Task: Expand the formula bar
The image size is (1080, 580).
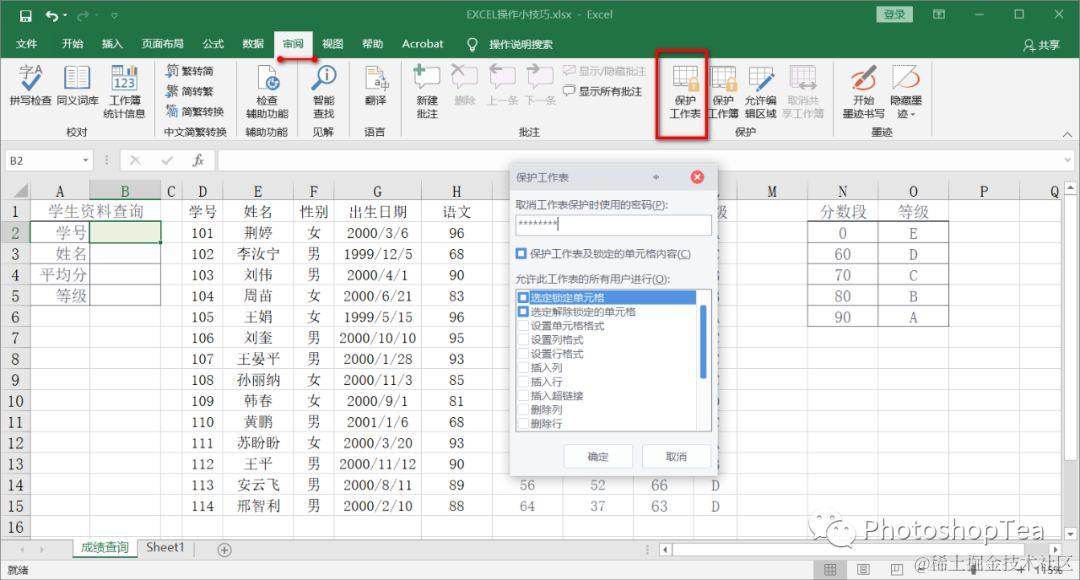Action: (x=1068, y=160)
